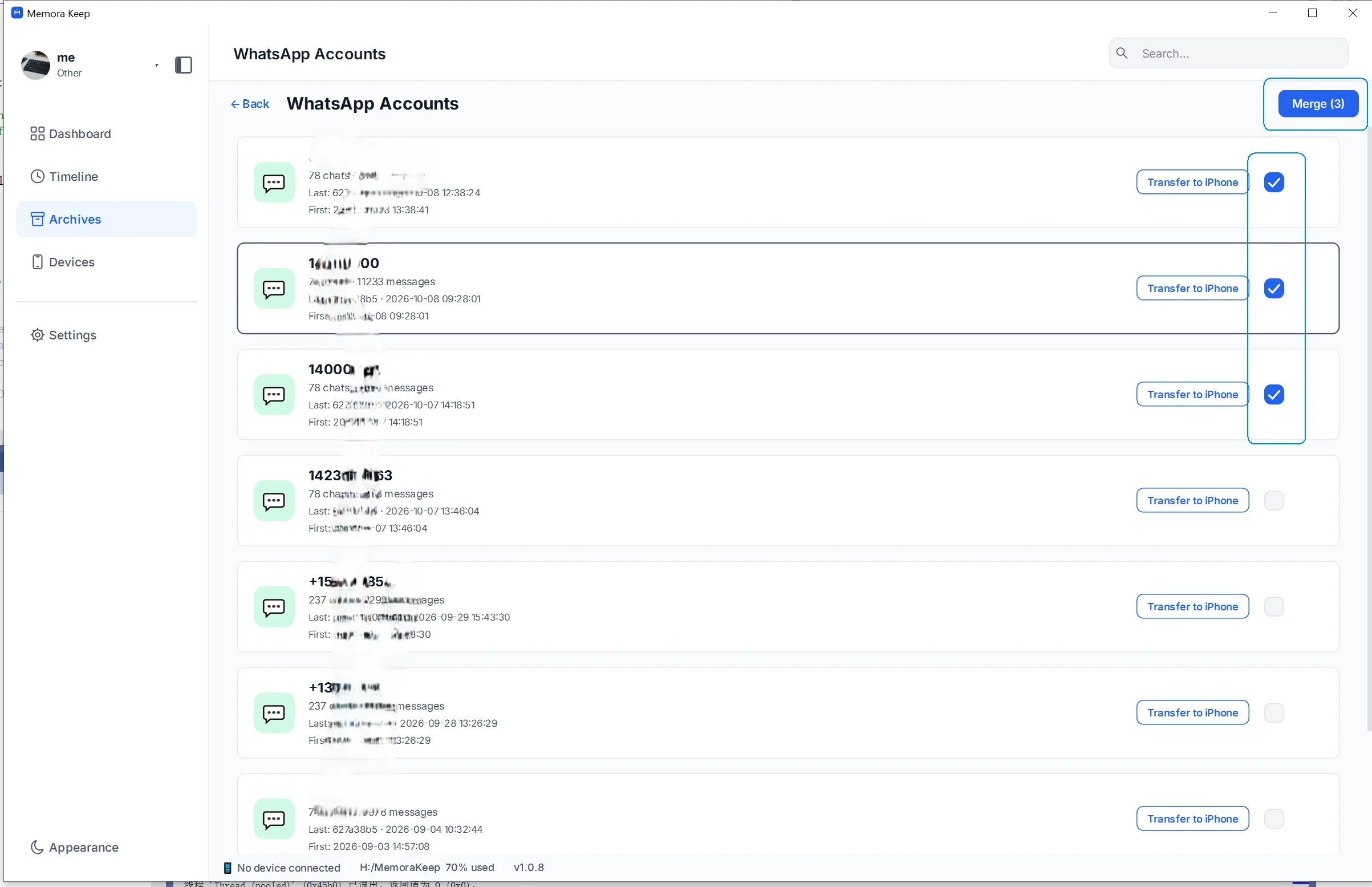This screenshot has height=887, width=1372.
Task: Focus the Search field
Action: pyautogui.click(x=1228, y=54)
